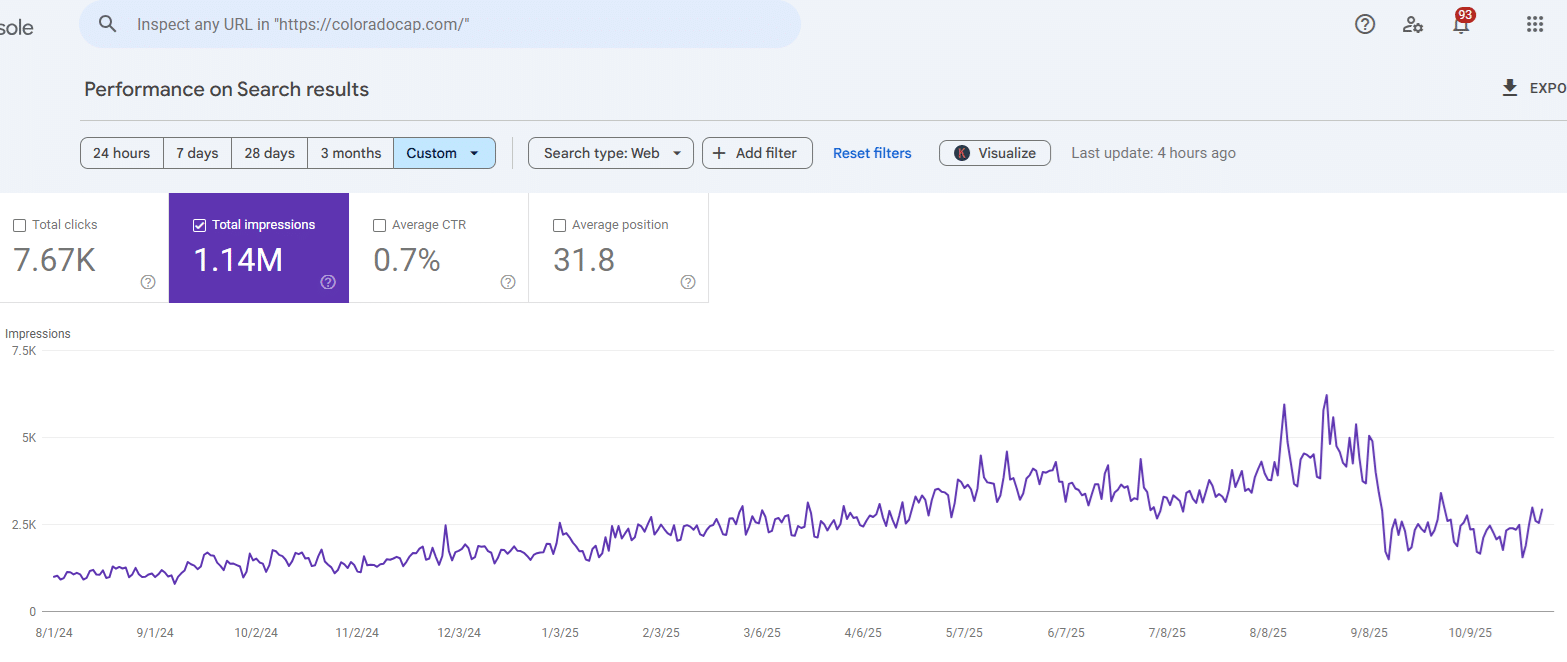
Task: Enable the Total clicks checkbox
Action: coord(19,225)
